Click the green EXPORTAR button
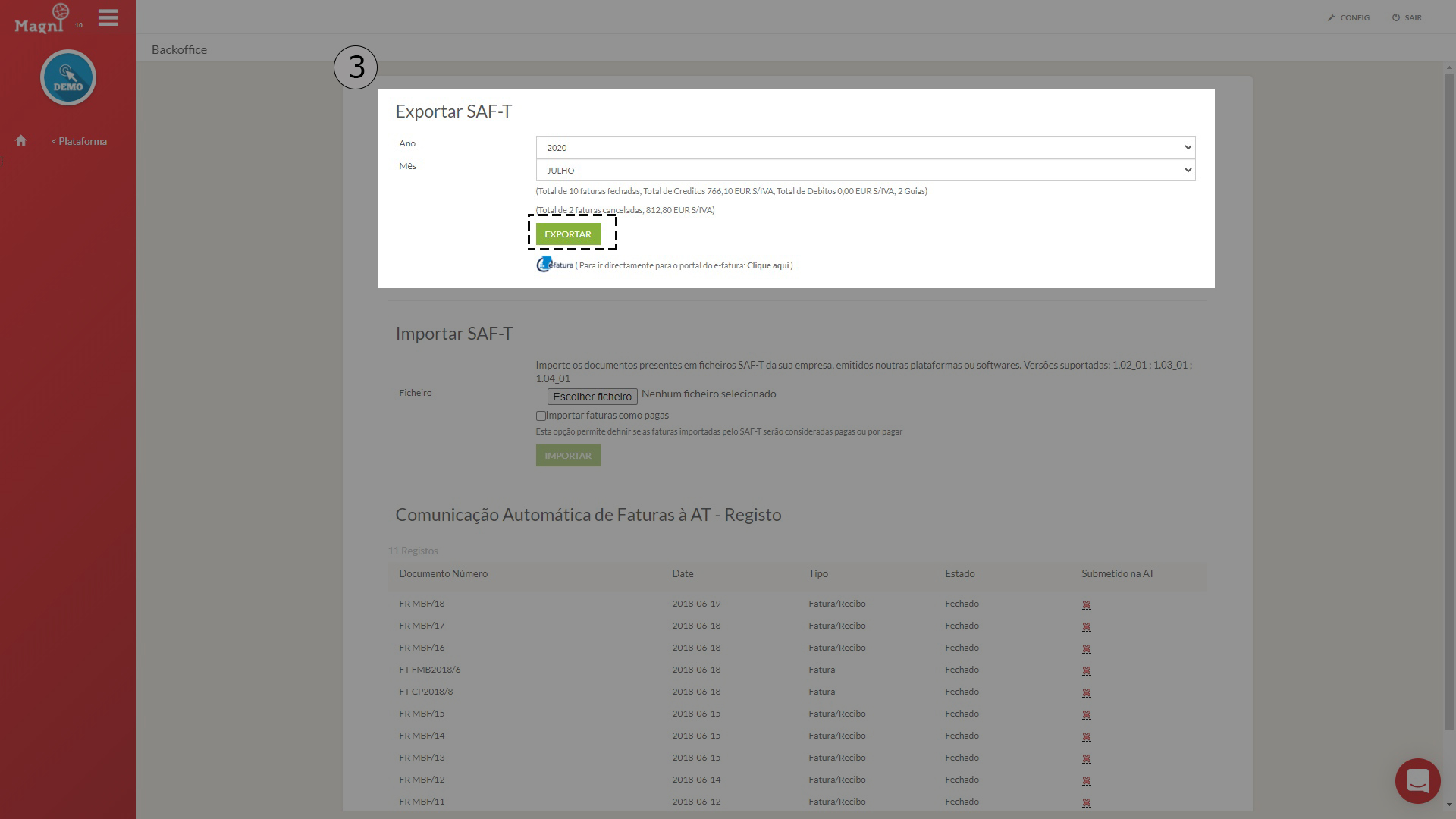 point(568,234)
